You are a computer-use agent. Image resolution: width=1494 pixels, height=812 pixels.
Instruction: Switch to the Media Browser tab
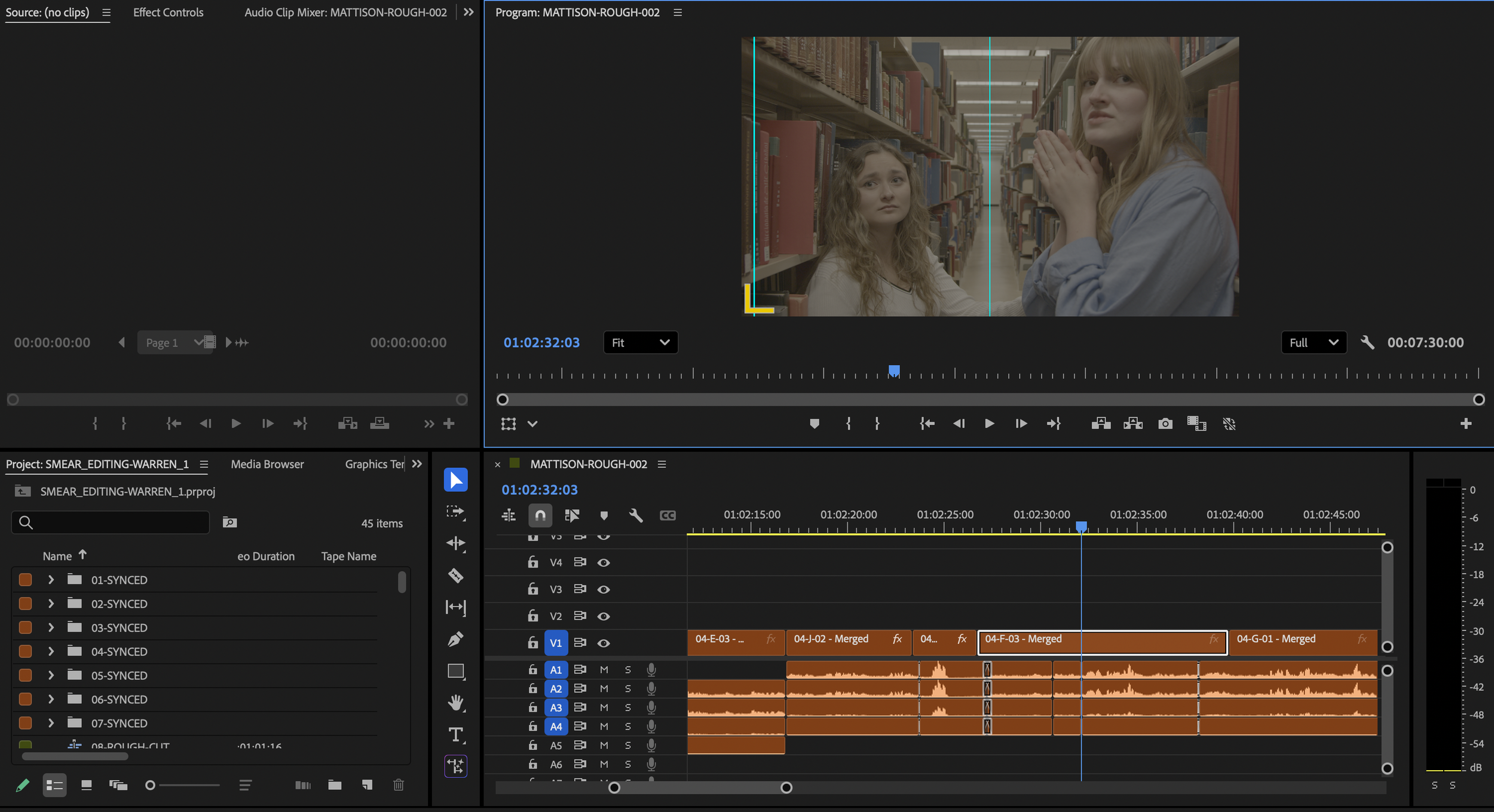267,464
